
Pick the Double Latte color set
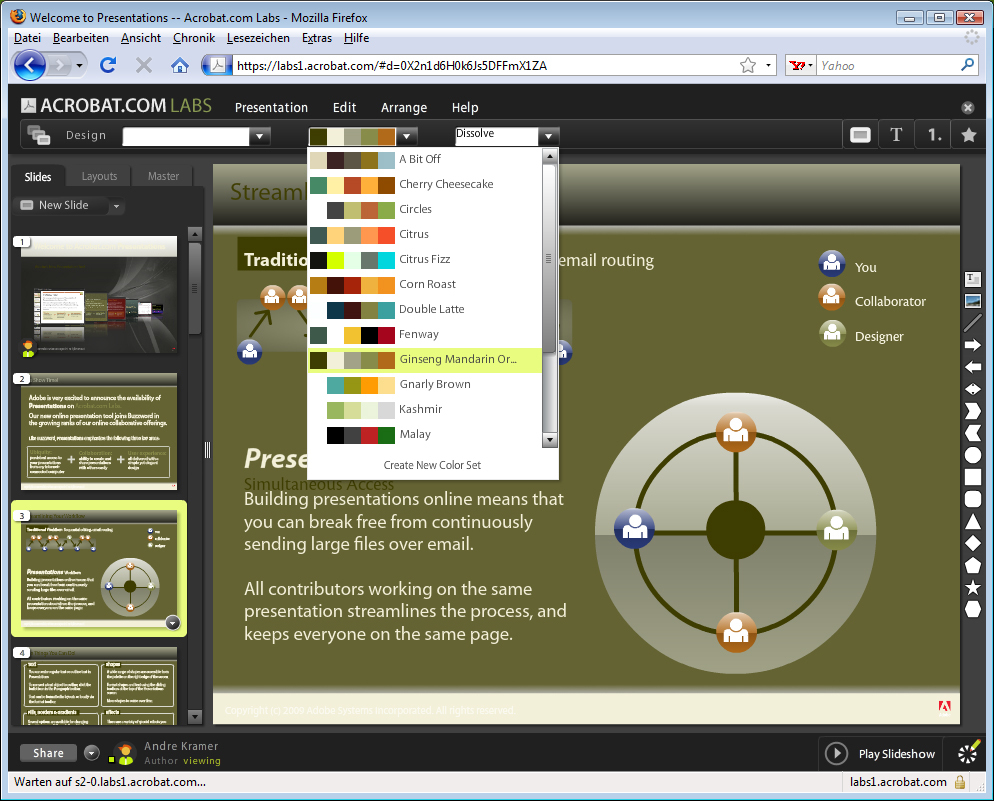[x=425, y=309]
